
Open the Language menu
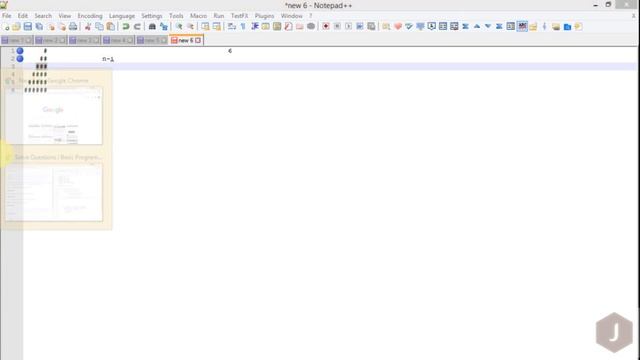(122, 16)
